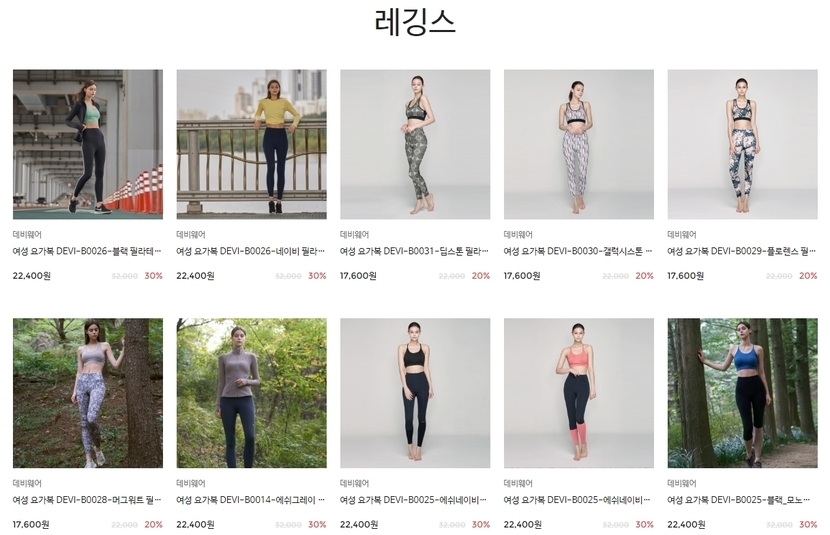Image resolution: width=830 pixels, height=535 pixels.
Task: Click the DEVI-B0014-애쉬그레이 product name
Action: [x=250, y=500]
